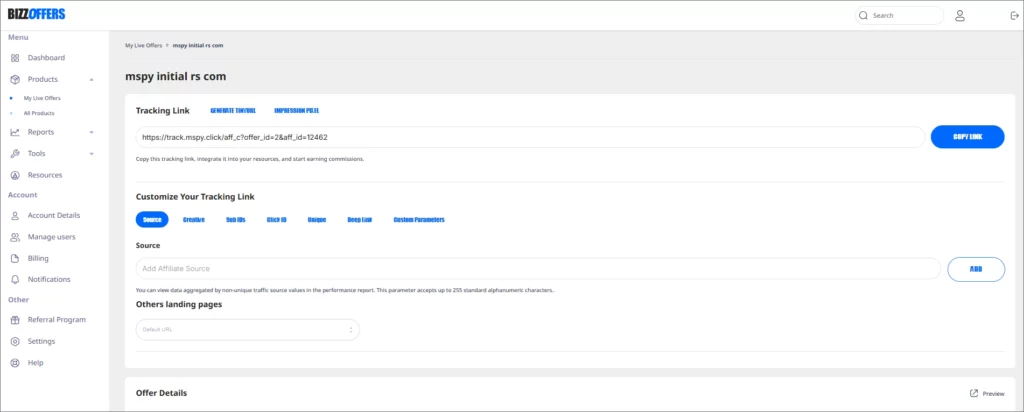
Task: Click the Notifications bell icon
Action: coord(15,279)
